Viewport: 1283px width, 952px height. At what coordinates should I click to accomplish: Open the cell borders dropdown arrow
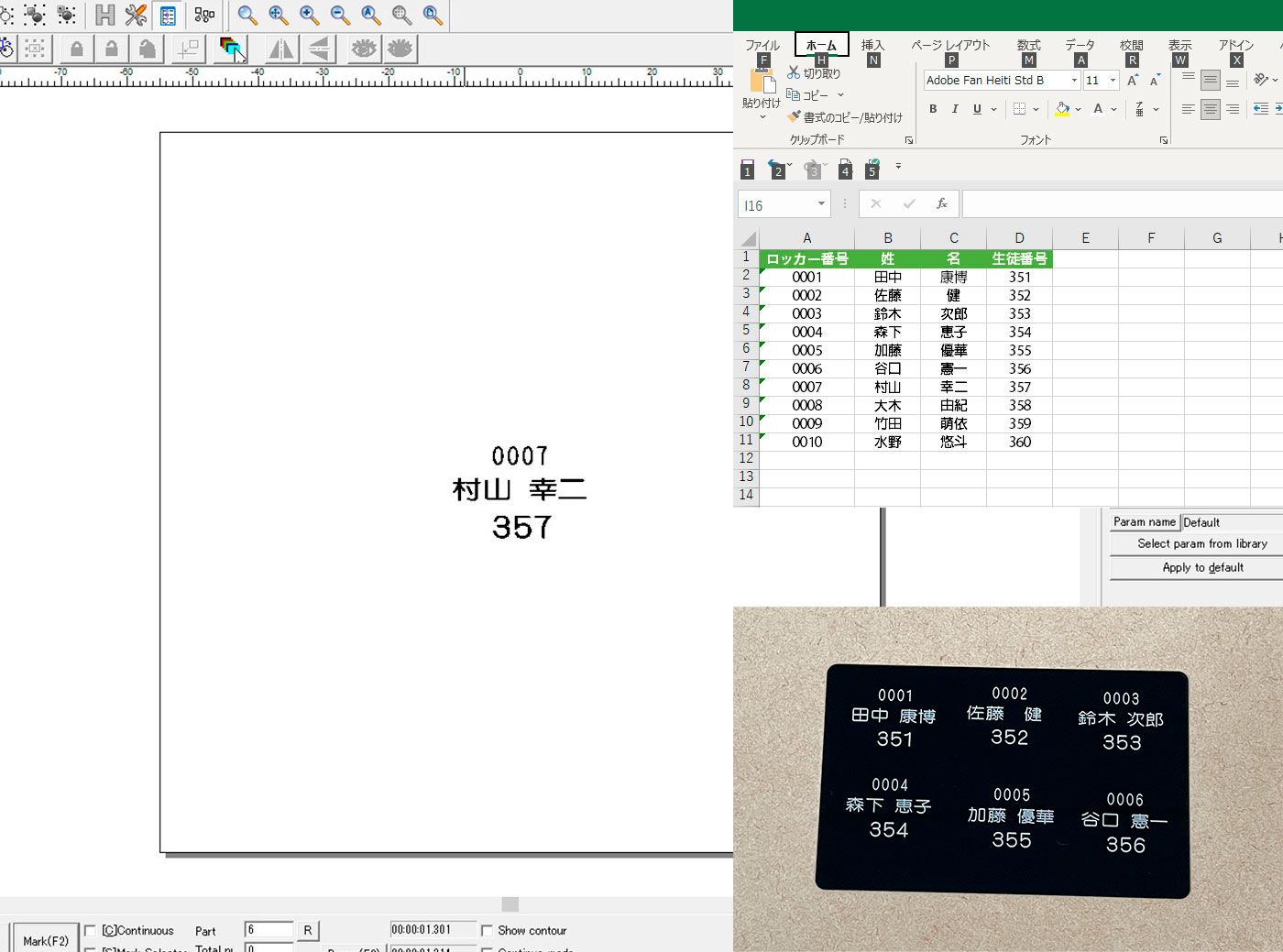[1036, 109]
